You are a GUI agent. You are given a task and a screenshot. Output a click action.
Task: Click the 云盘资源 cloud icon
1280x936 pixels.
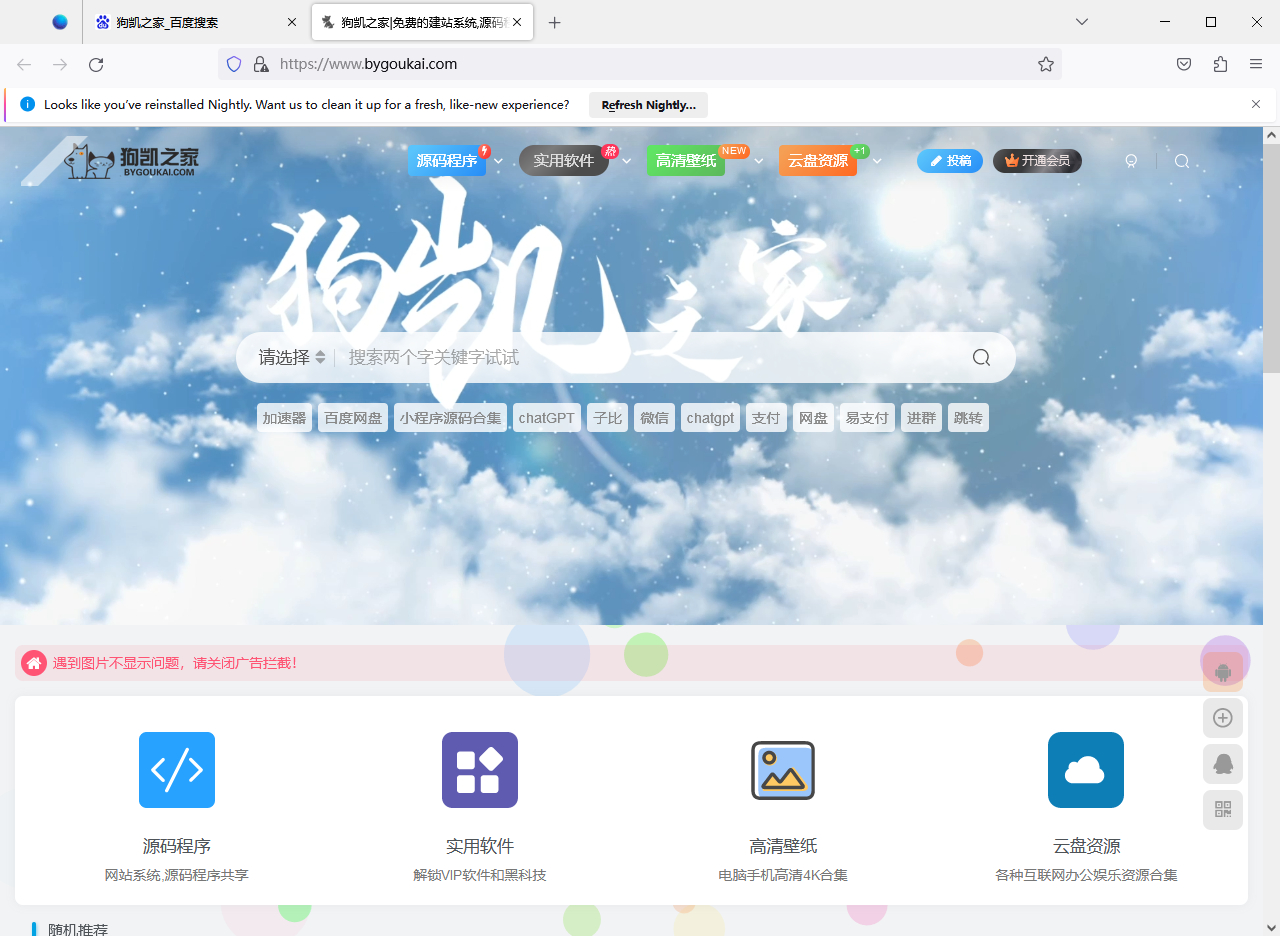[x=1086, y=770]
